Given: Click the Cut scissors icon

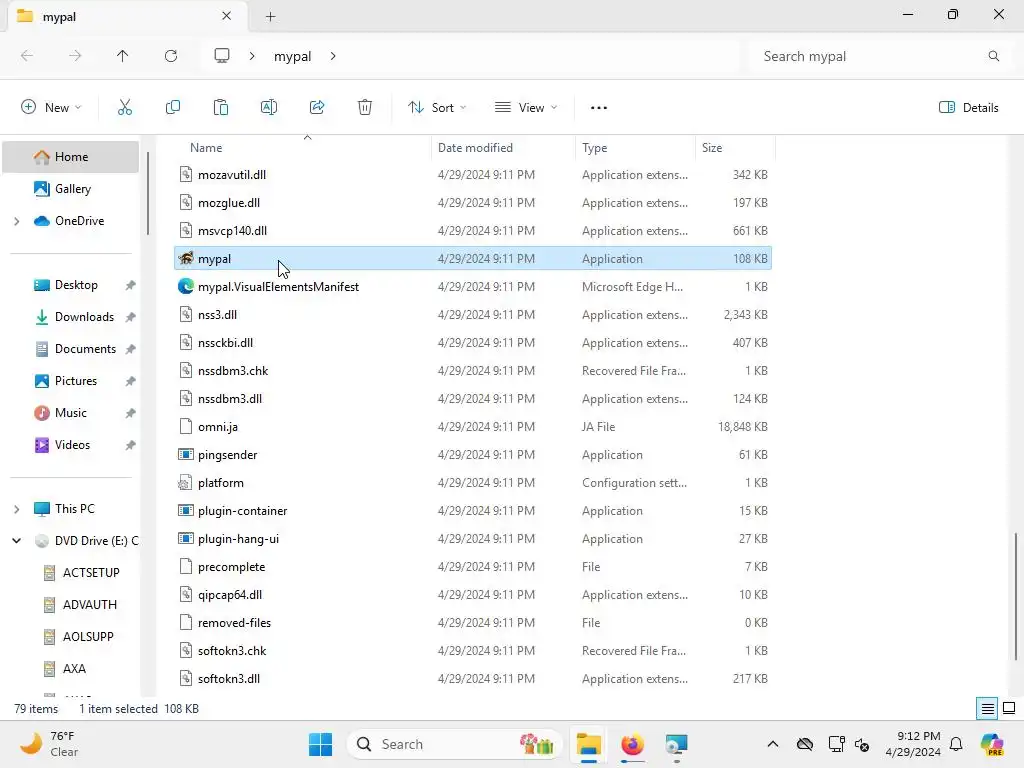Looking at the screenshot, I should (125, 108).
